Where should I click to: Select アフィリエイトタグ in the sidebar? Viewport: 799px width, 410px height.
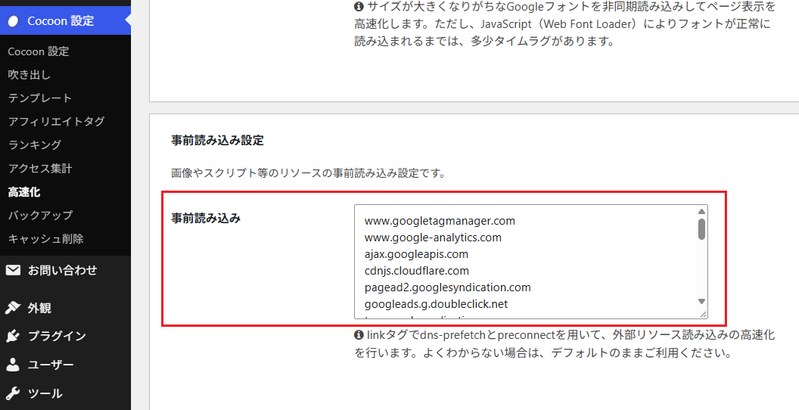point(56,122)
